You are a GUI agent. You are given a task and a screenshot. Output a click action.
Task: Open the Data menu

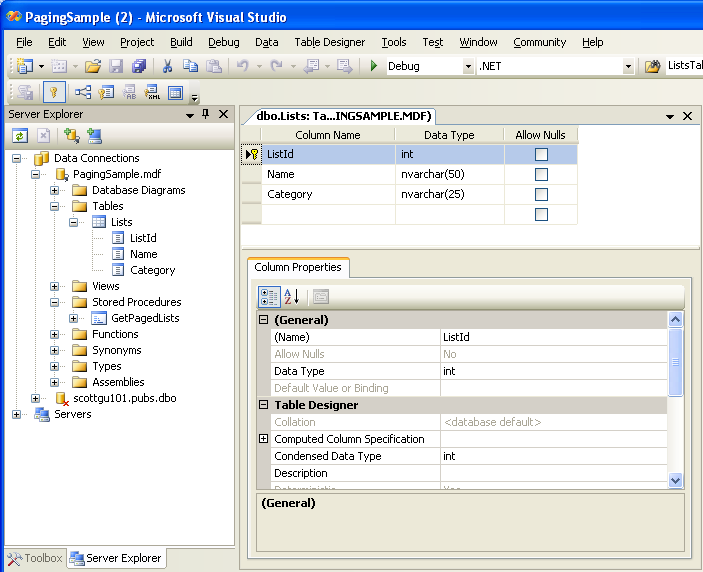pos(267,42)
